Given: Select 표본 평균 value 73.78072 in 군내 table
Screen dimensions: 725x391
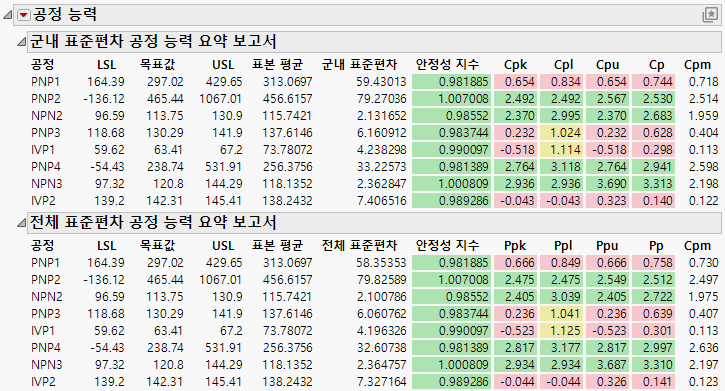Looking at the screenshot, I should click(x=288, y=150).
